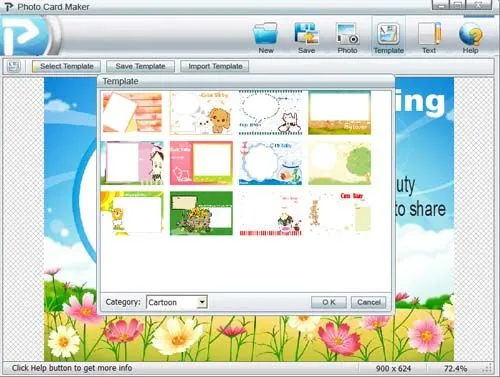Confirm with the OK button
This screenshot has height=377, width=500.
coord(329,302)
